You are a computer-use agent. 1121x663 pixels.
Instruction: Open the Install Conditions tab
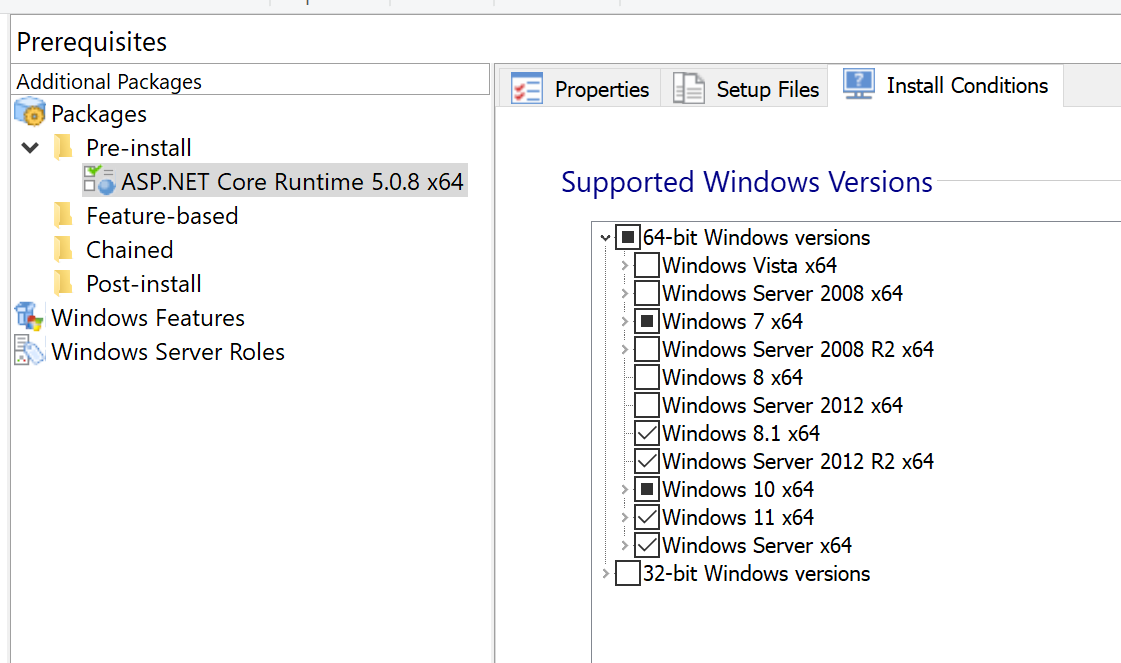[945, 85]
